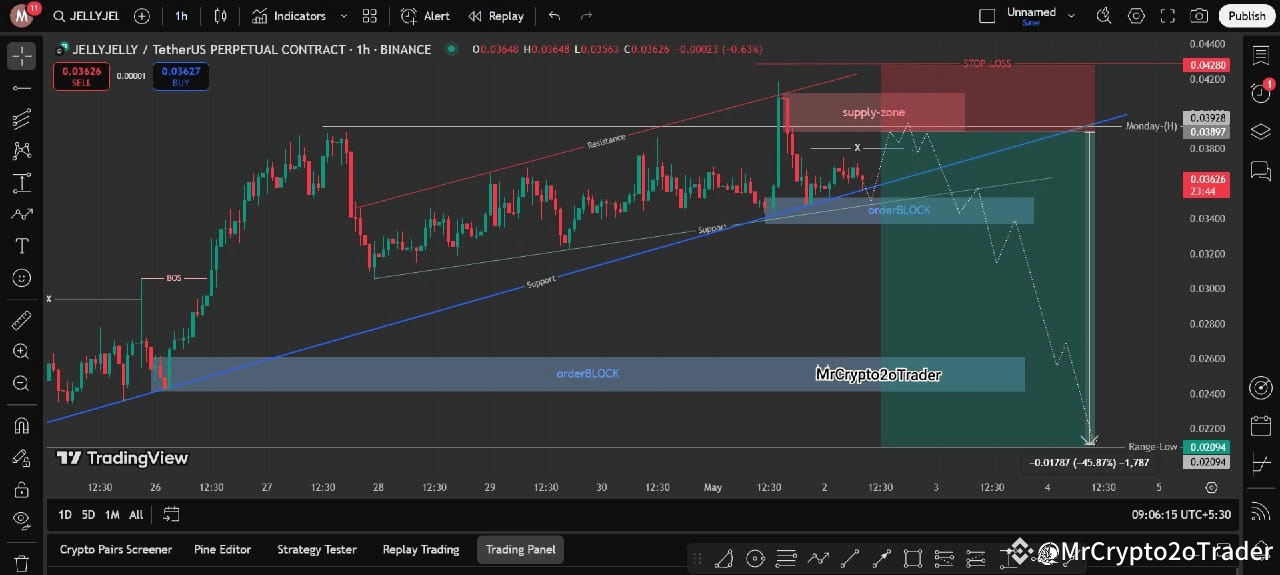1280x575 pixels.
Task: Select the brush geometric shapes tool
Action: click(21, 214)
